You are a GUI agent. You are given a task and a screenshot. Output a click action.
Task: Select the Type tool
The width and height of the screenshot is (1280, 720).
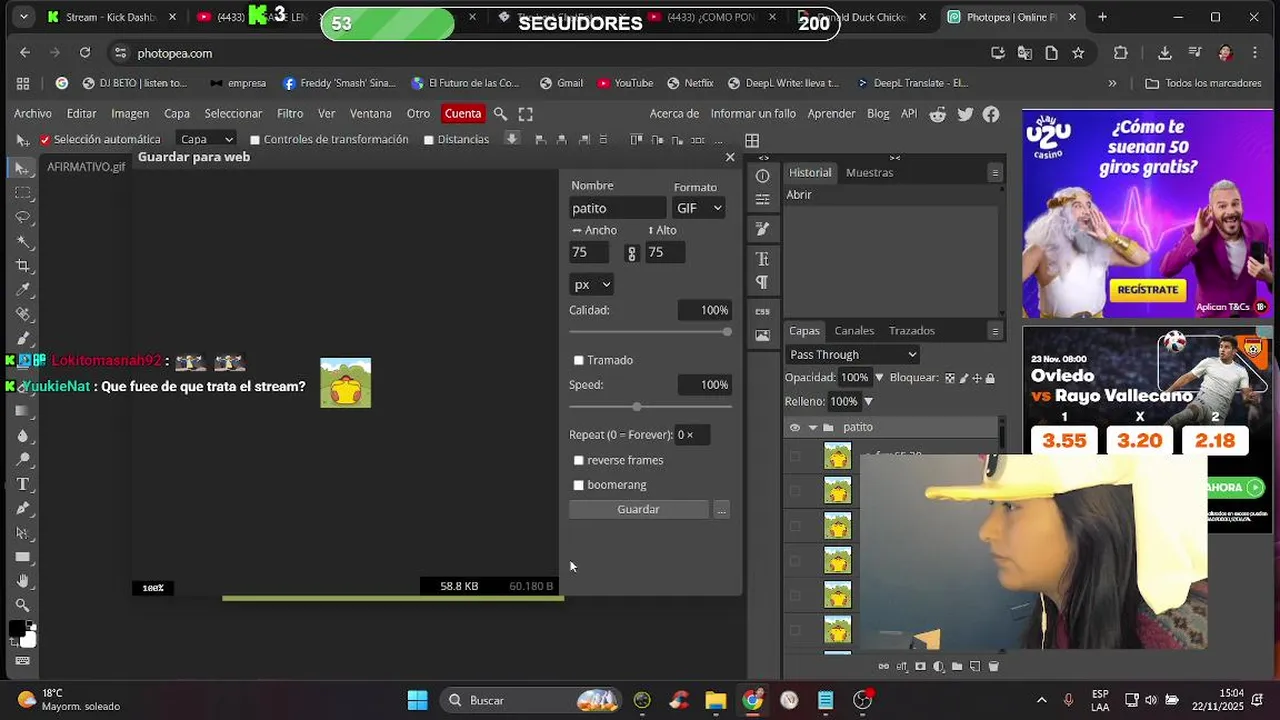click(x=23, y=484)
